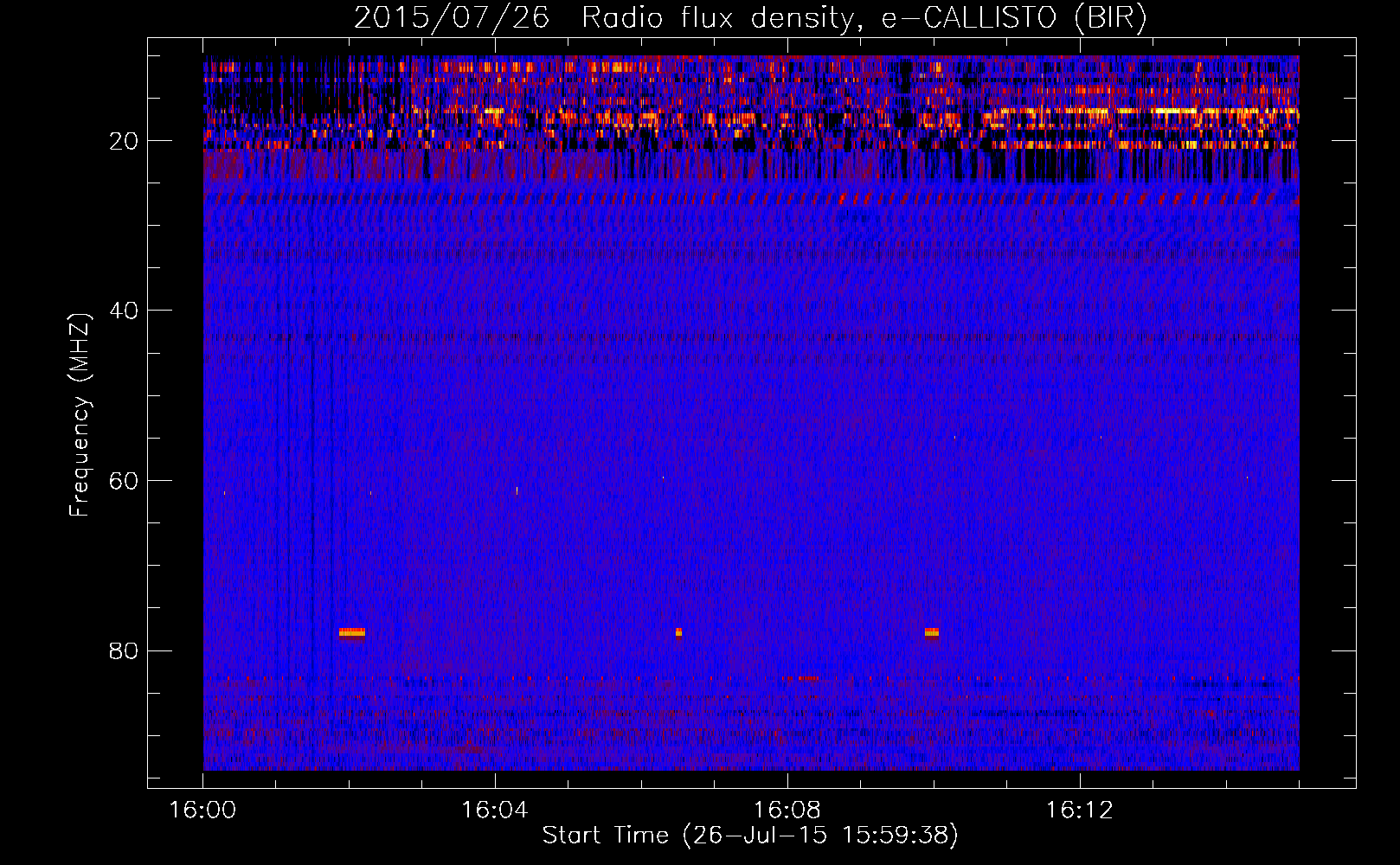Screen dimensions: 1400x865
Task: Click the 20 frequency tick label
Action: [125, 141]
